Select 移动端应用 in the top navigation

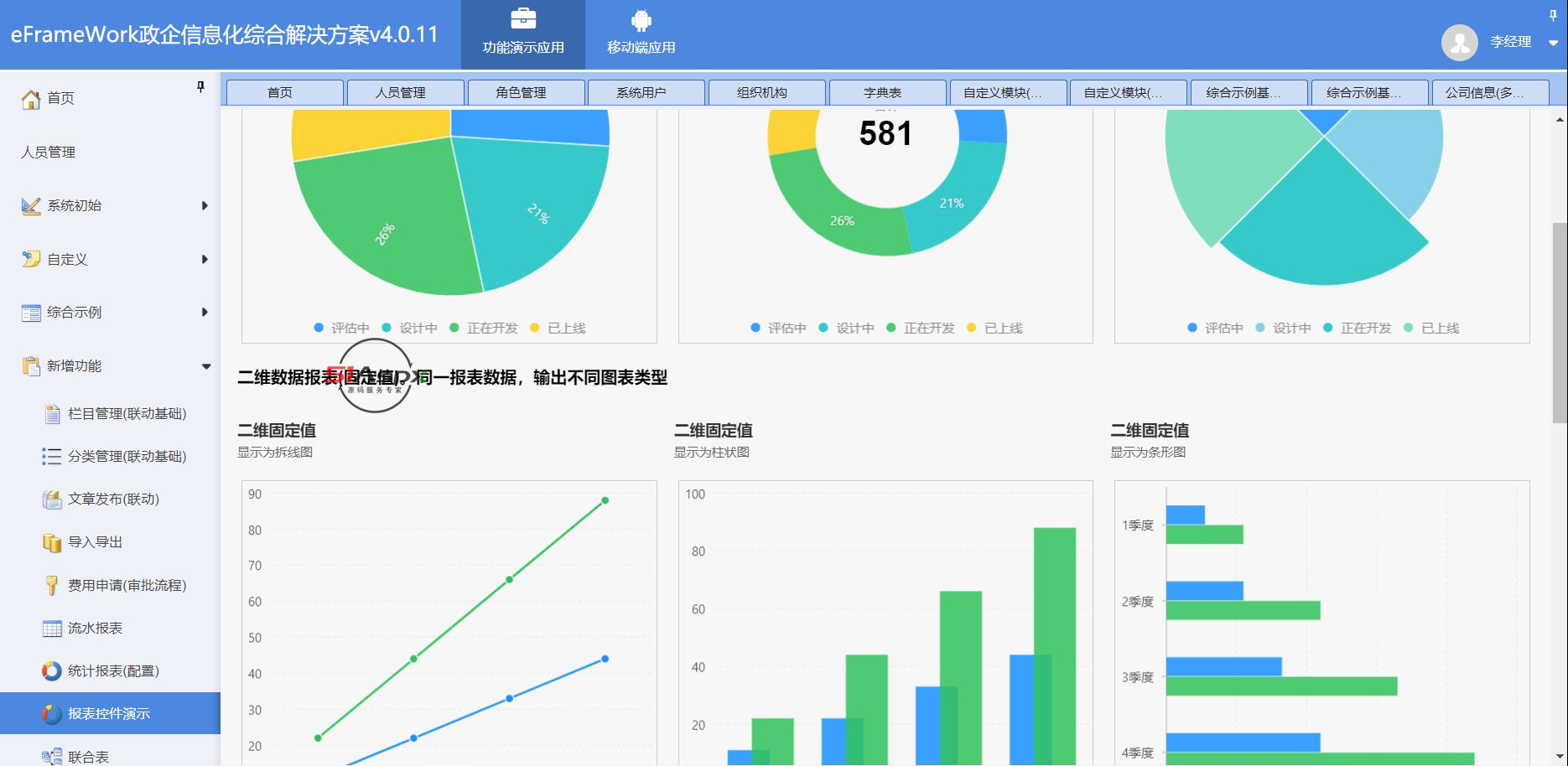click(x=641, y=35)
